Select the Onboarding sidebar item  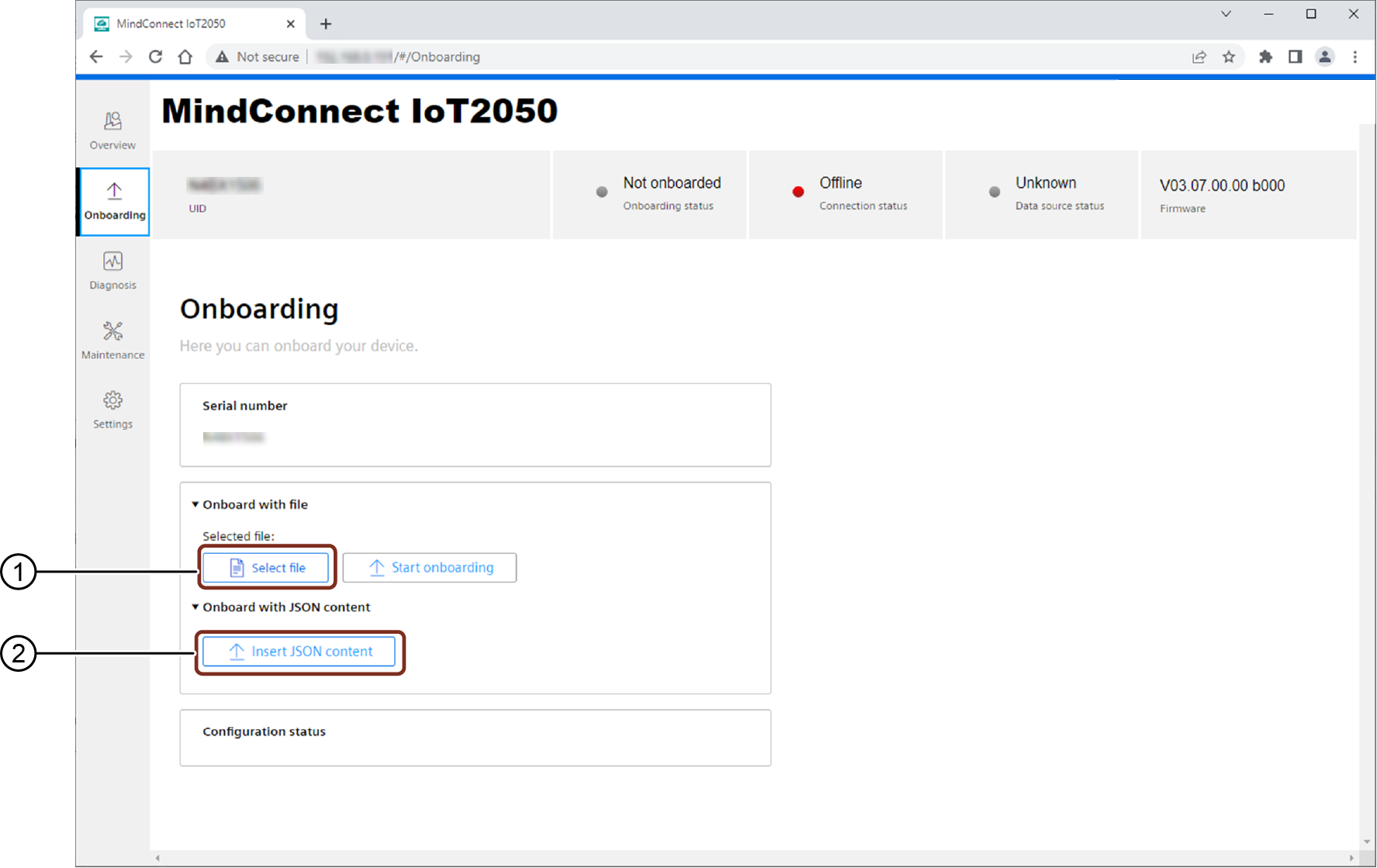point(114,202)
